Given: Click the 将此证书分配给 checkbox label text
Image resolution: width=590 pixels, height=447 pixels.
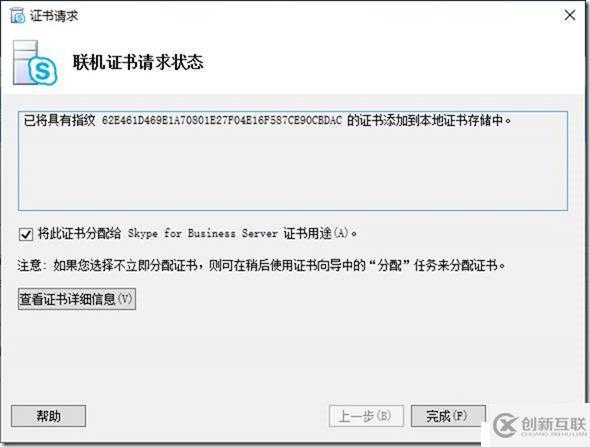Looking at the screenshot, I should [x=79, y=234].
